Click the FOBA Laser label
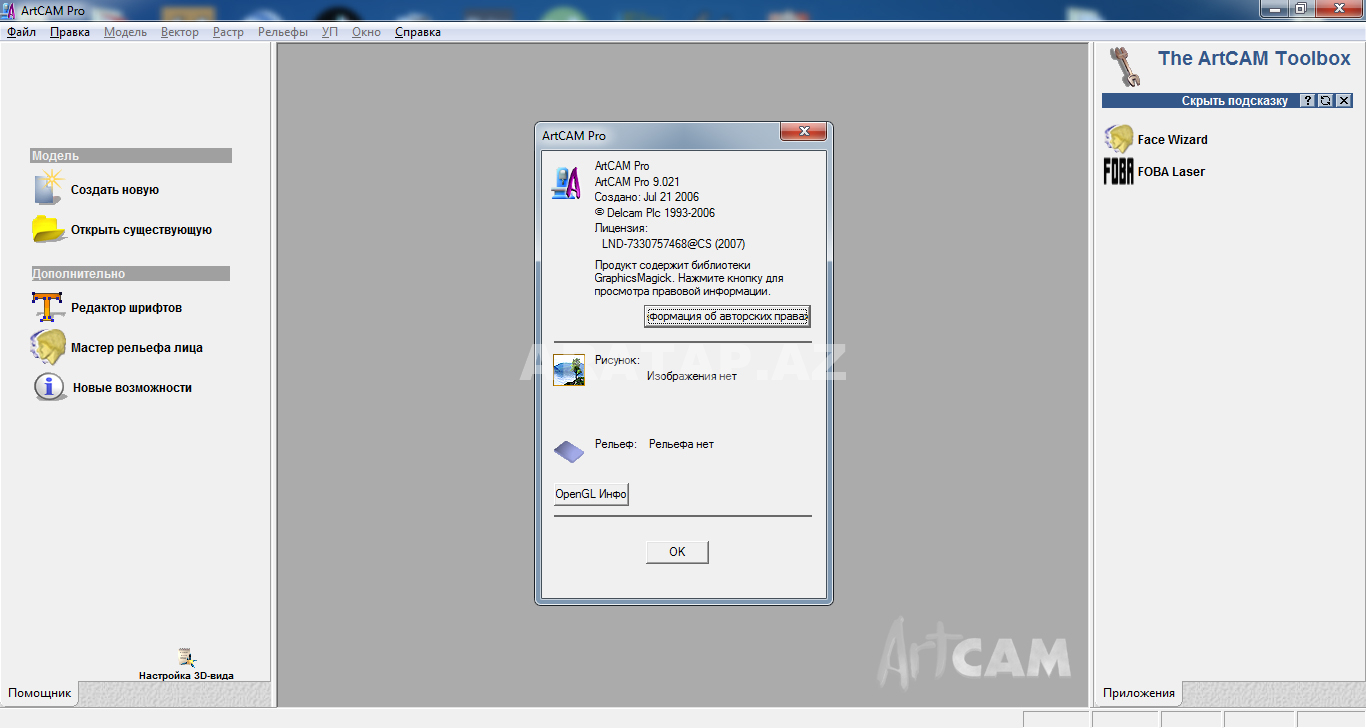The width and height of the screenshot is (1366, 728). [x=1171, y=172]
